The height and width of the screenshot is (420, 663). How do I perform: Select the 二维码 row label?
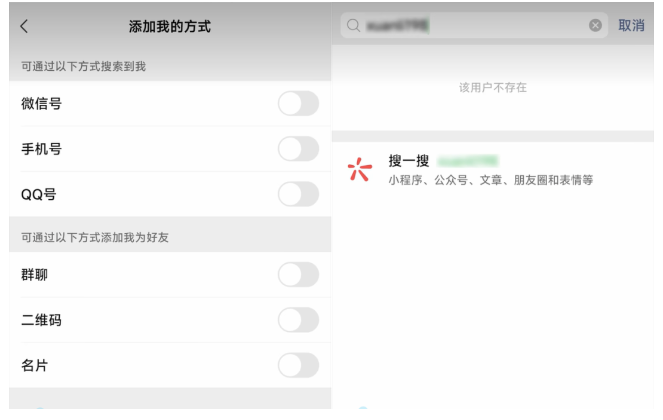pyautogui.click(x=41, y=320)
